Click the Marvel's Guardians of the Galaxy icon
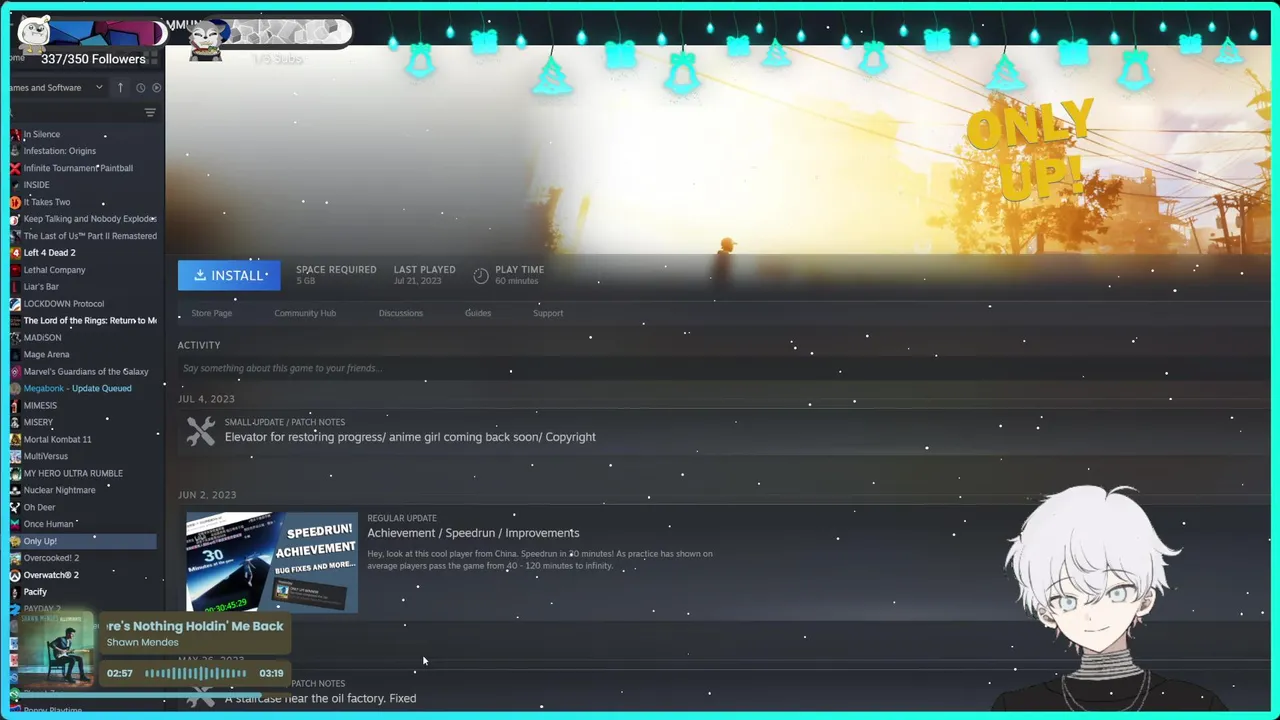Screen dimensions: 1280x720 pos(15,371)
